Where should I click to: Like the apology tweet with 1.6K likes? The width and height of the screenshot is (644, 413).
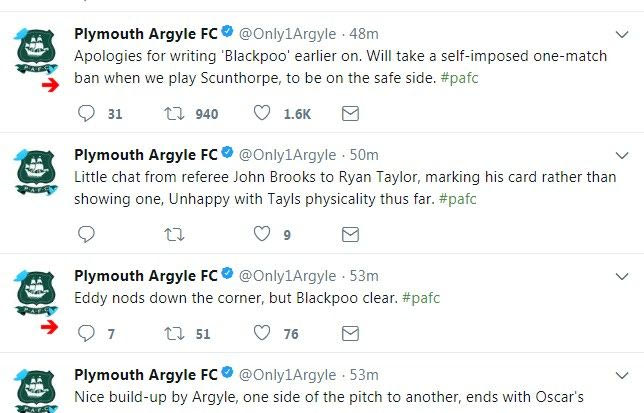[263, 114]
